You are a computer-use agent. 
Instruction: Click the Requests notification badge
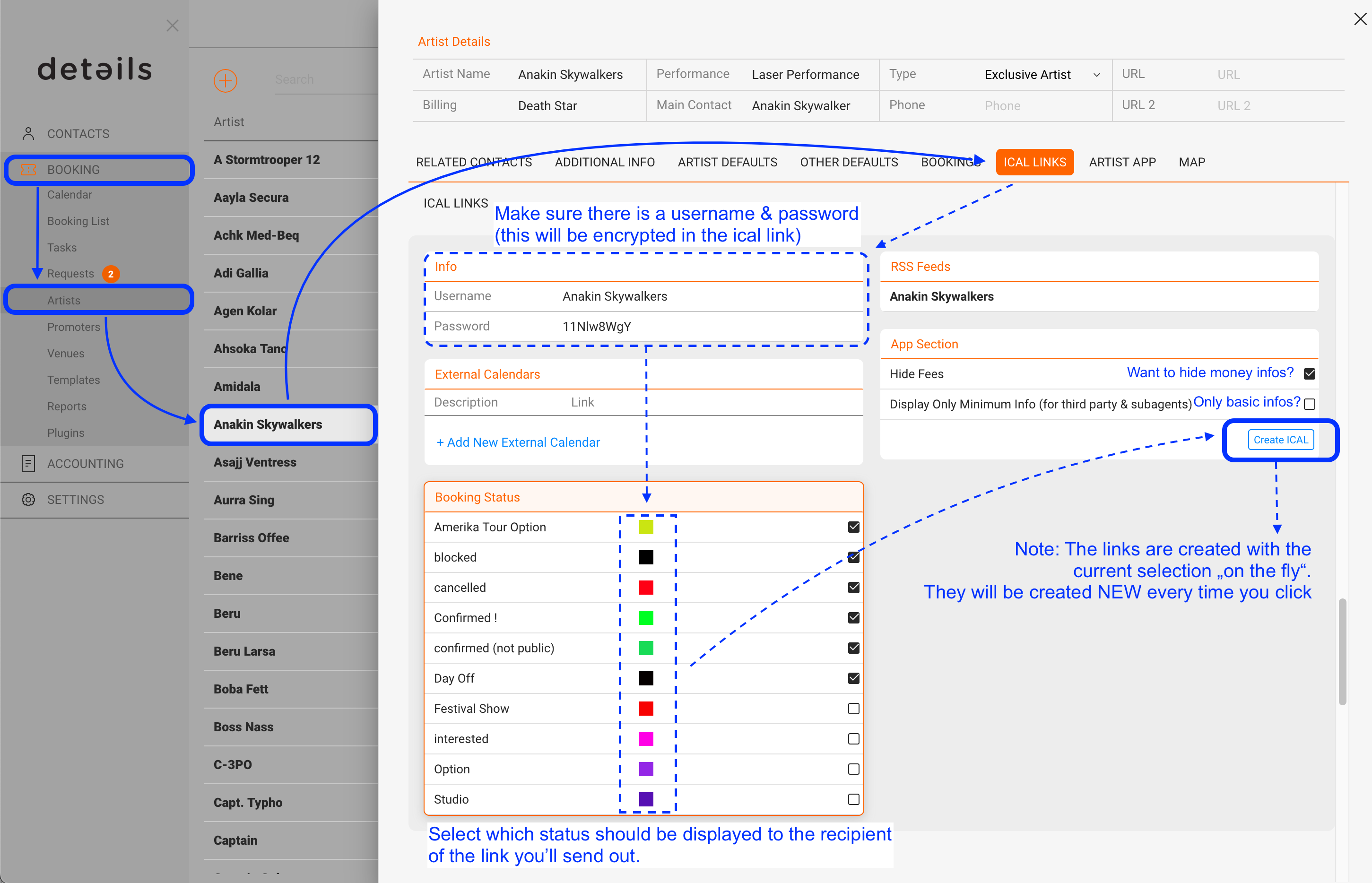click(111, 274)
